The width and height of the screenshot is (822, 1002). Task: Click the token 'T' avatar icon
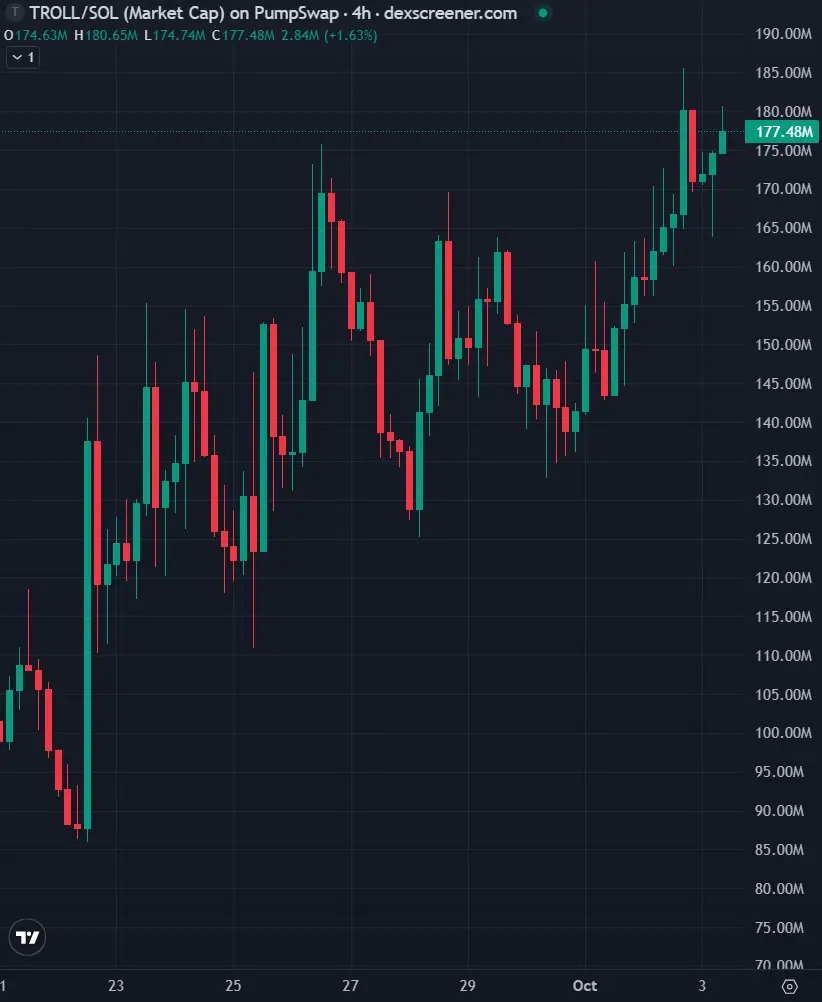15,12
